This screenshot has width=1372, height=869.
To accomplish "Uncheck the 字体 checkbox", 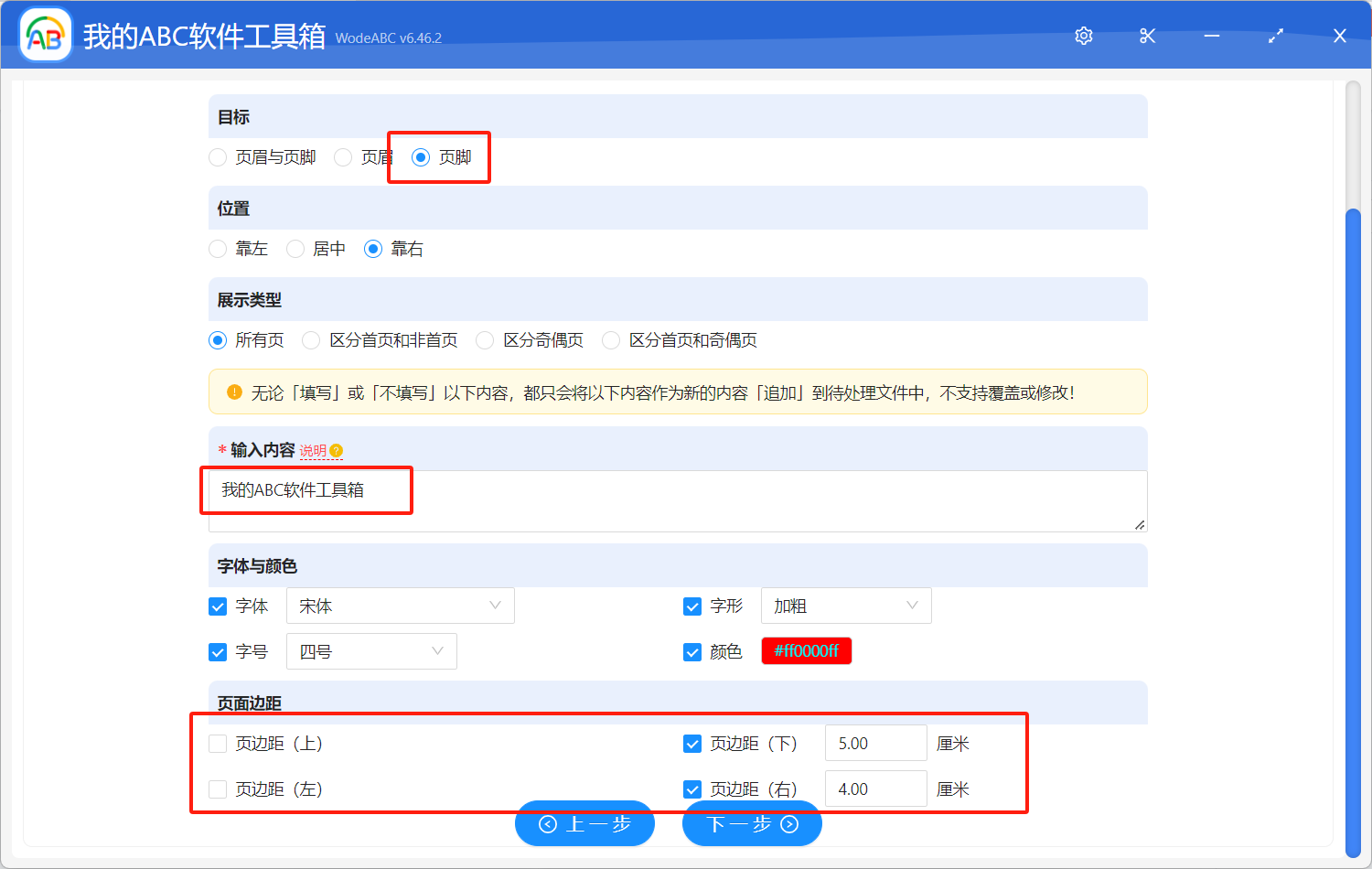I will coord(218,606).
